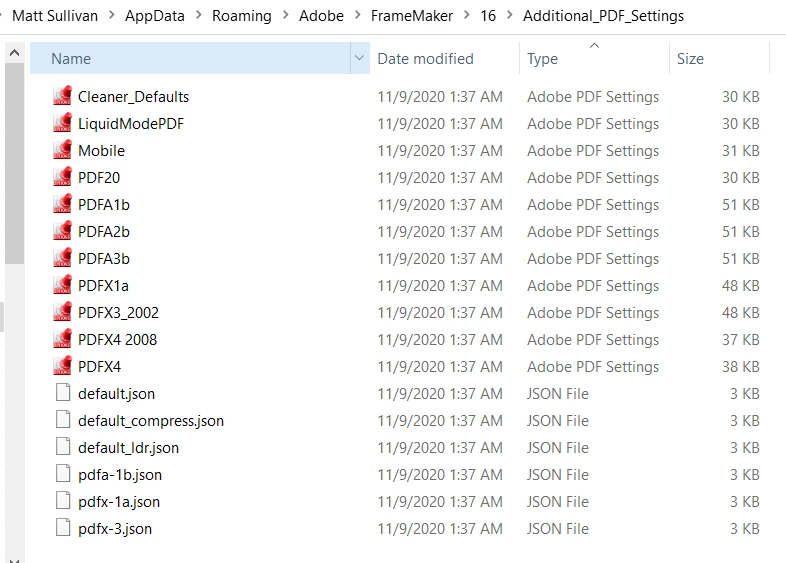Viewport: 786px width, 563px height.
Task: Click the PDFX3_2002 settings file icon
Action: (x=63, y=312)
